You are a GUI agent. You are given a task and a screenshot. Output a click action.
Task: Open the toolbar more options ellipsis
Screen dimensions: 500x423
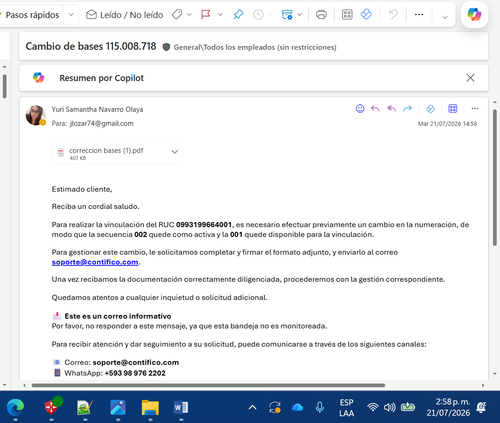tap(419, 15)
